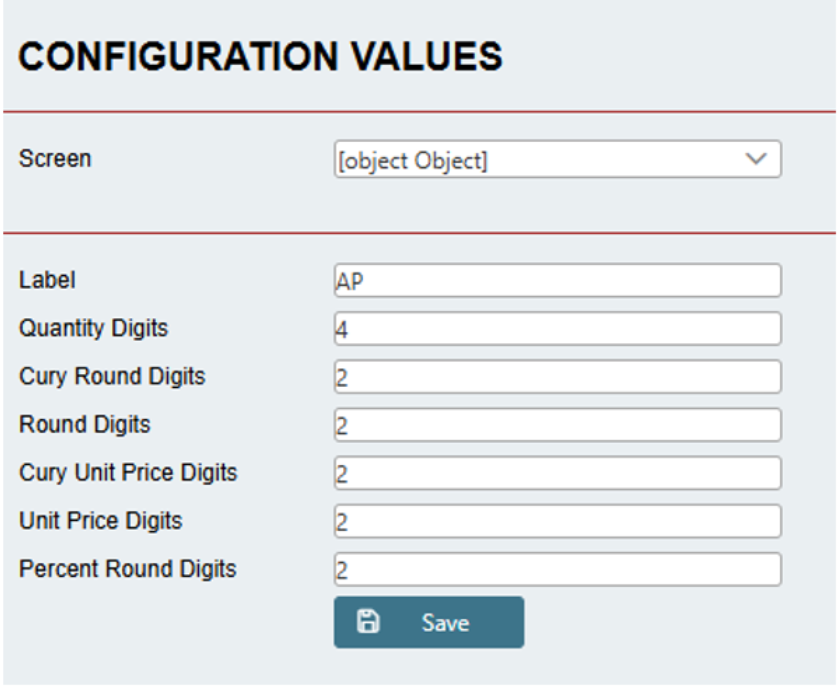This screenshot has height=686, width=840.
Task: Click the 'Percent Round Digits' label text
Action: pos(127,568)
